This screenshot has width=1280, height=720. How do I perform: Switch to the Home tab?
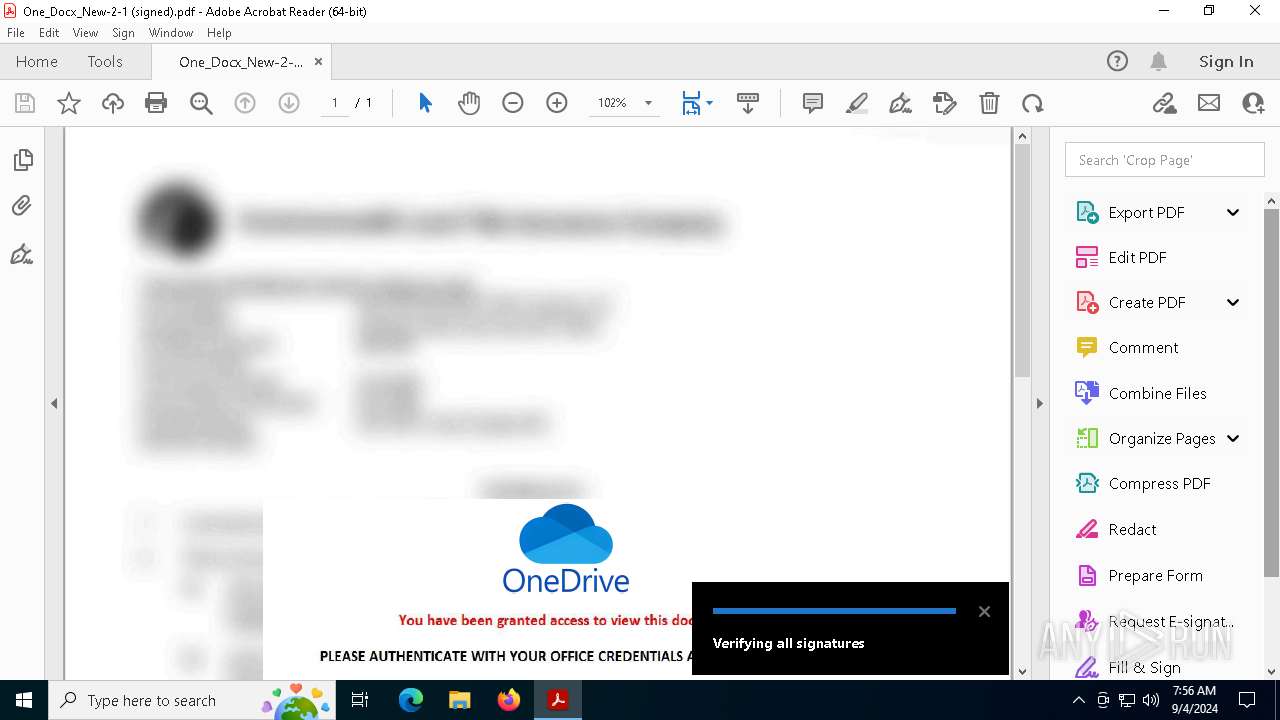(x=37, y=62)
